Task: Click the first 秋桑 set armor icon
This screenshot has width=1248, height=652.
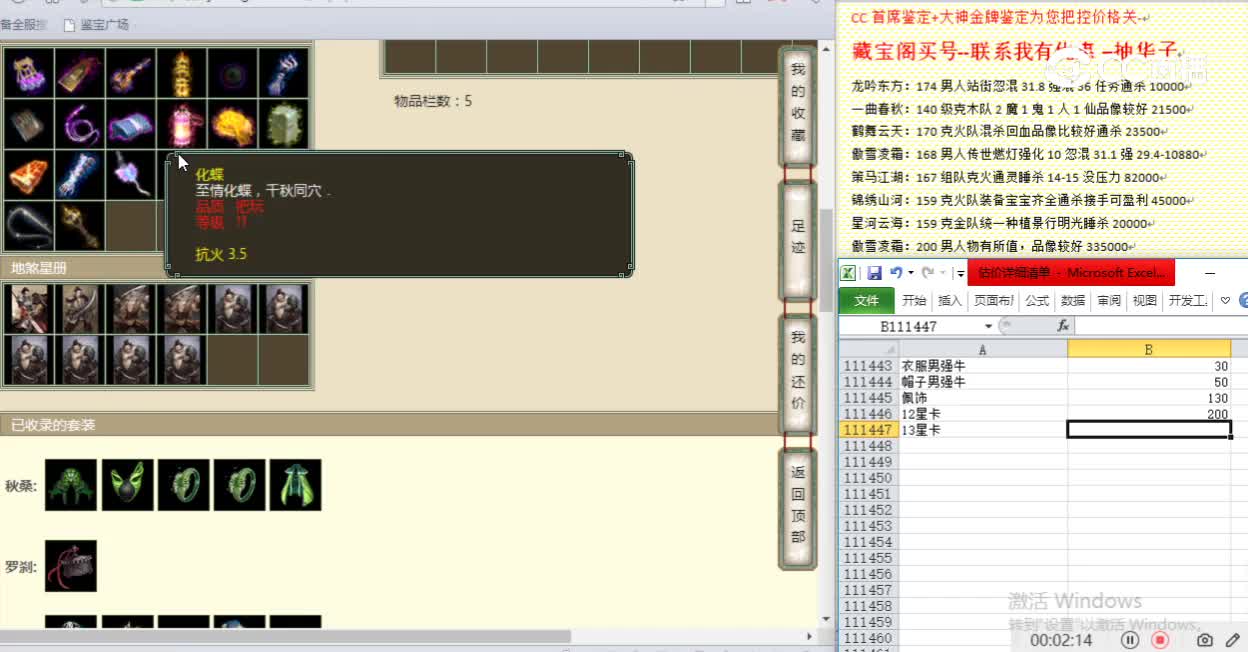Action: pyautogui.click(x=71, y=485)
